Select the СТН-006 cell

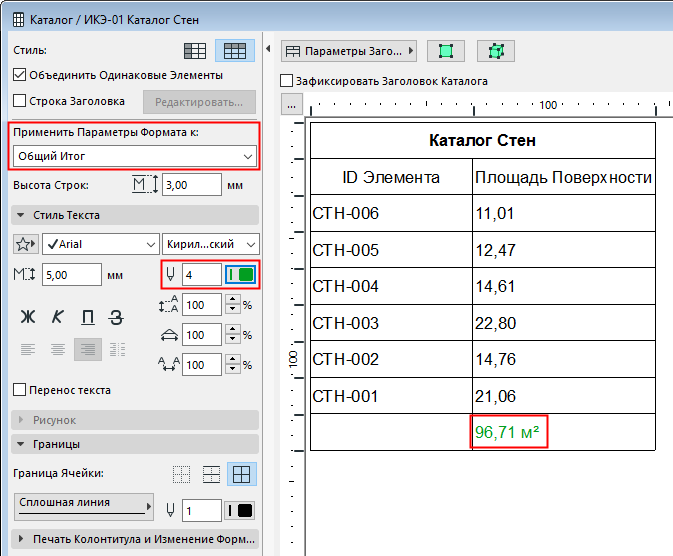coord(391,213)
